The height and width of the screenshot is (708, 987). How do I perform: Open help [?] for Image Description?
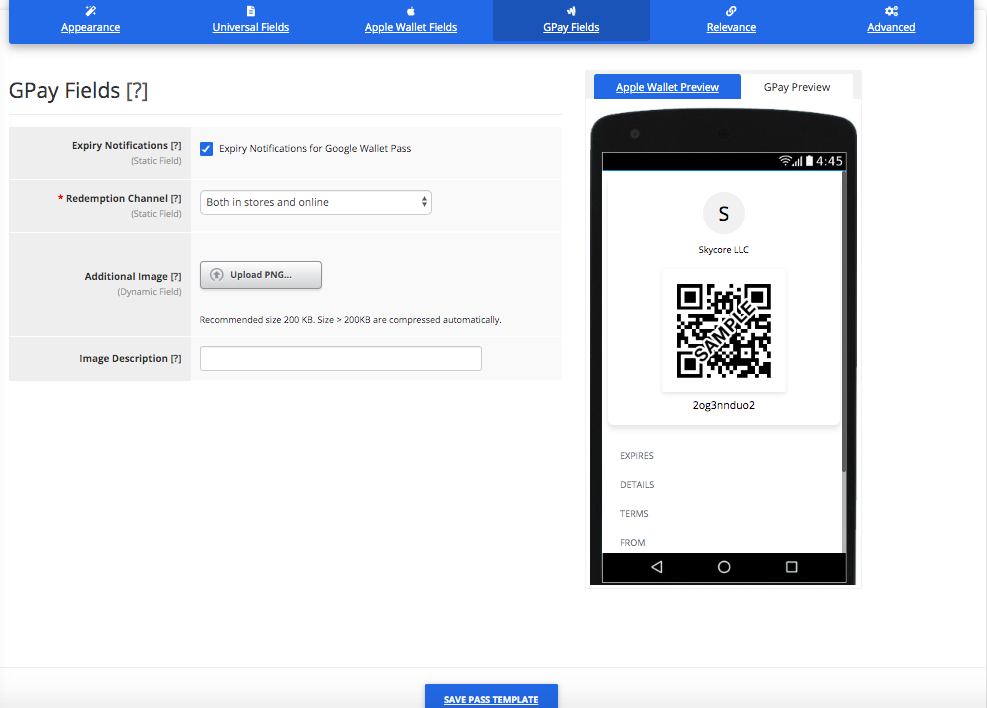(x=176, y=358)
